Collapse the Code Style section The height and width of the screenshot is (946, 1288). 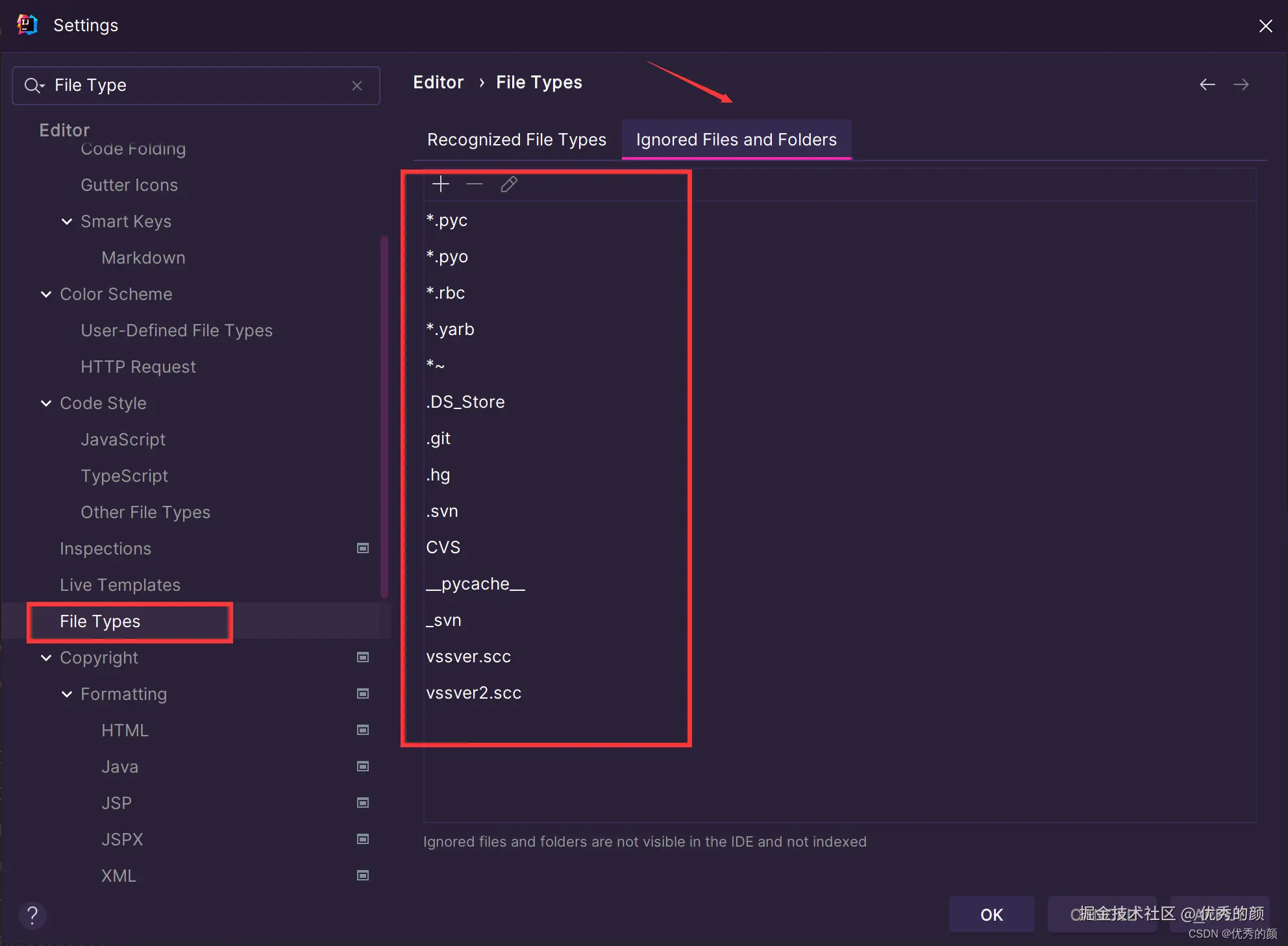pos(46,403)
